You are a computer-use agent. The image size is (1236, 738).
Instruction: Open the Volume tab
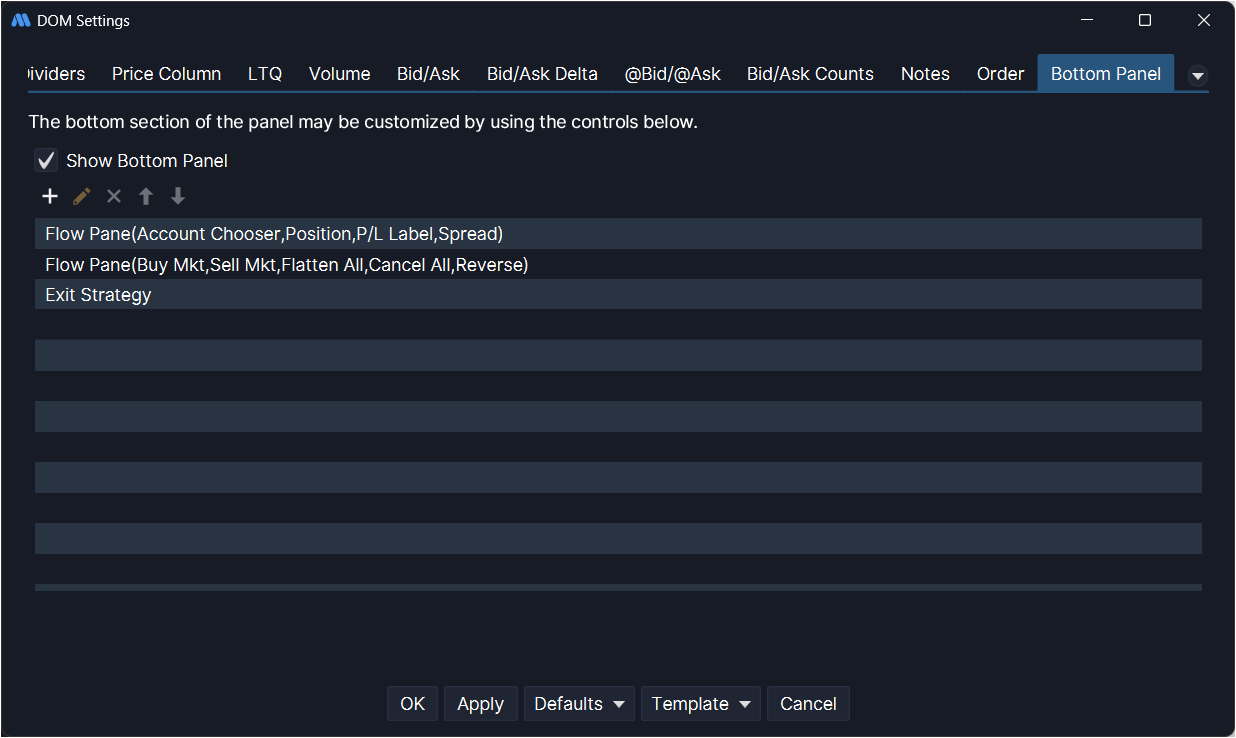339,74
